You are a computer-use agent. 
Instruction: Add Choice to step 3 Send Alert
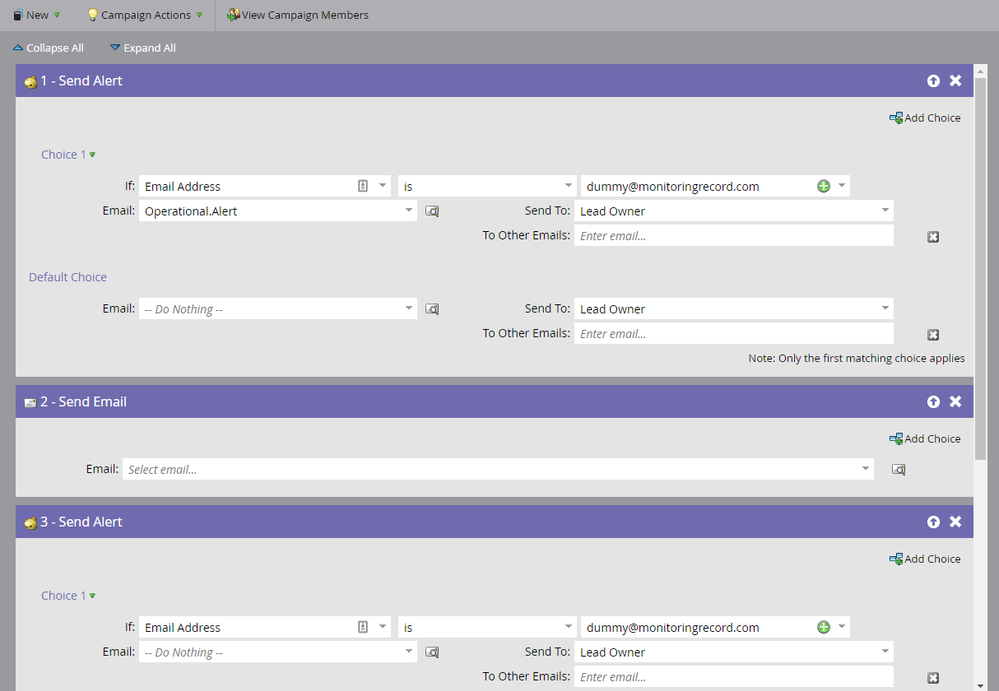925,559
